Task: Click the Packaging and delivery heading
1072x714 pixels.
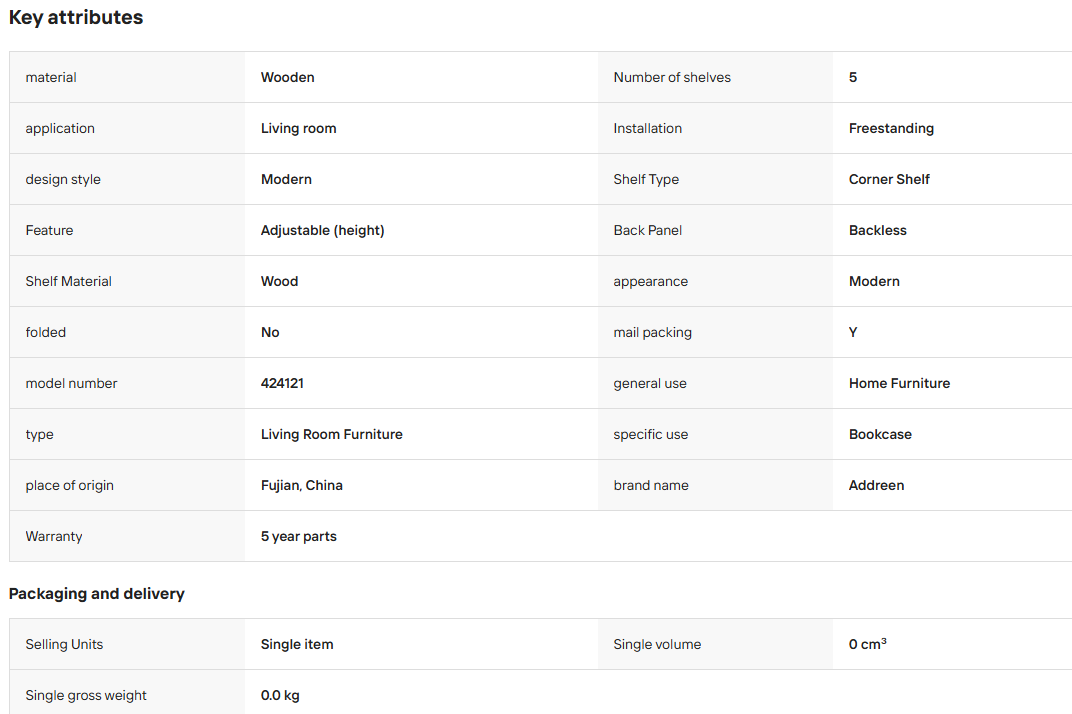Action: tap(96, 594)
